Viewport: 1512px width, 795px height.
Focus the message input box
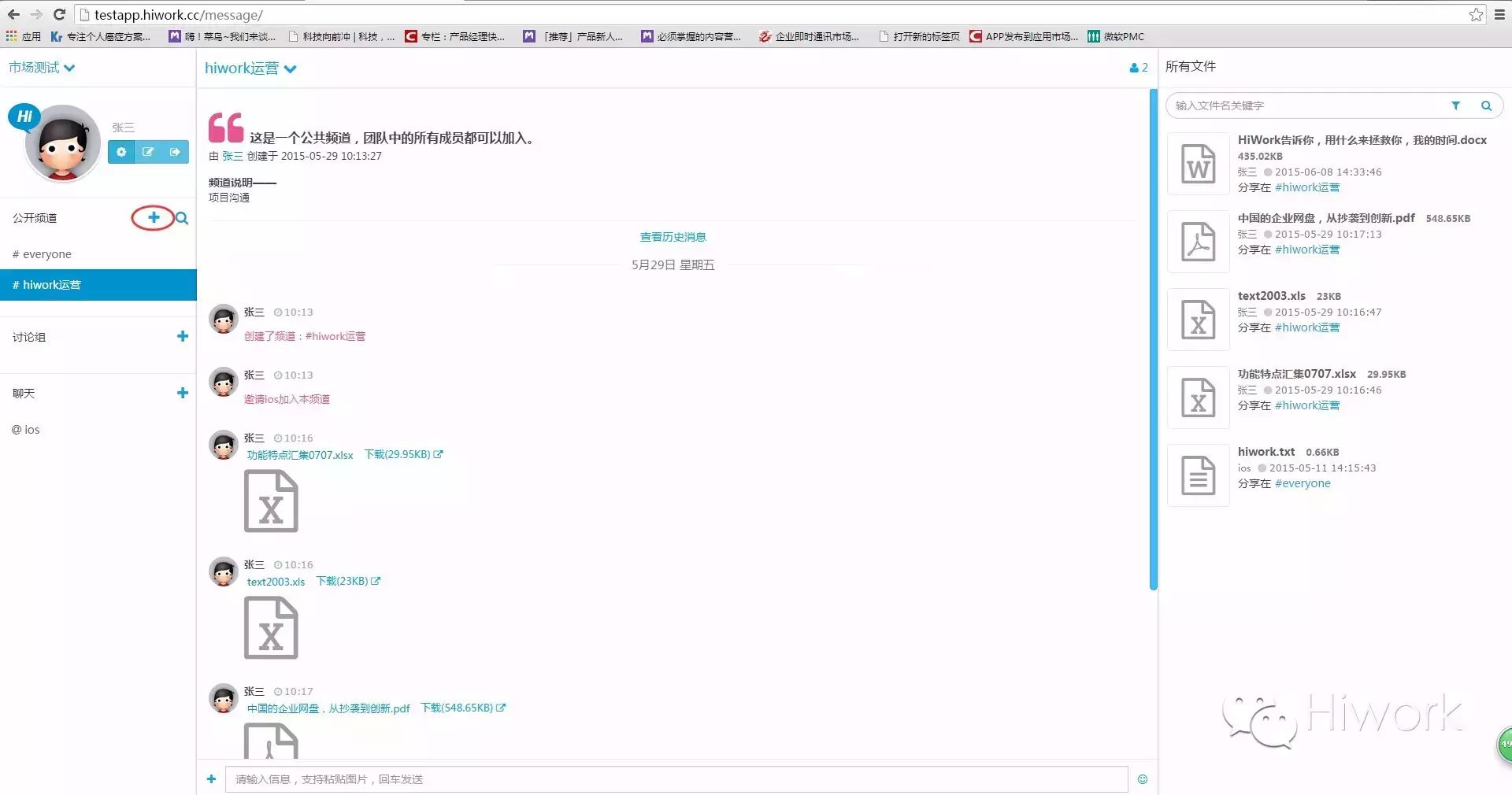pyautogui.click(x=676, y=779)
